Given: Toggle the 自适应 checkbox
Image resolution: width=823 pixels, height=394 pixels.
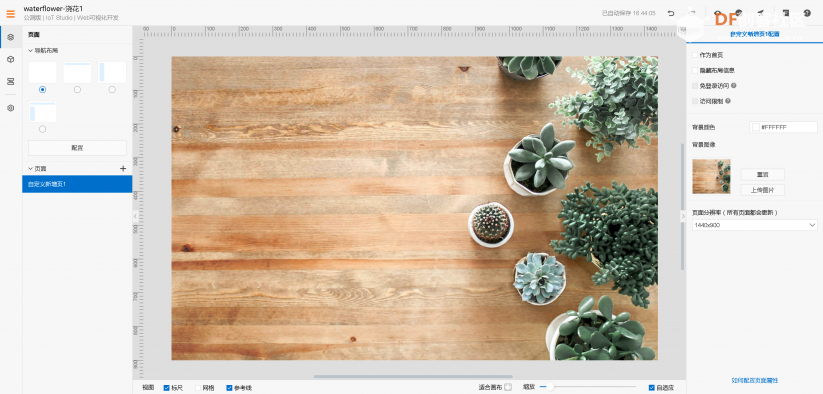Looking at the screenshot, I should pyautogui.click(x=652, y=388).
